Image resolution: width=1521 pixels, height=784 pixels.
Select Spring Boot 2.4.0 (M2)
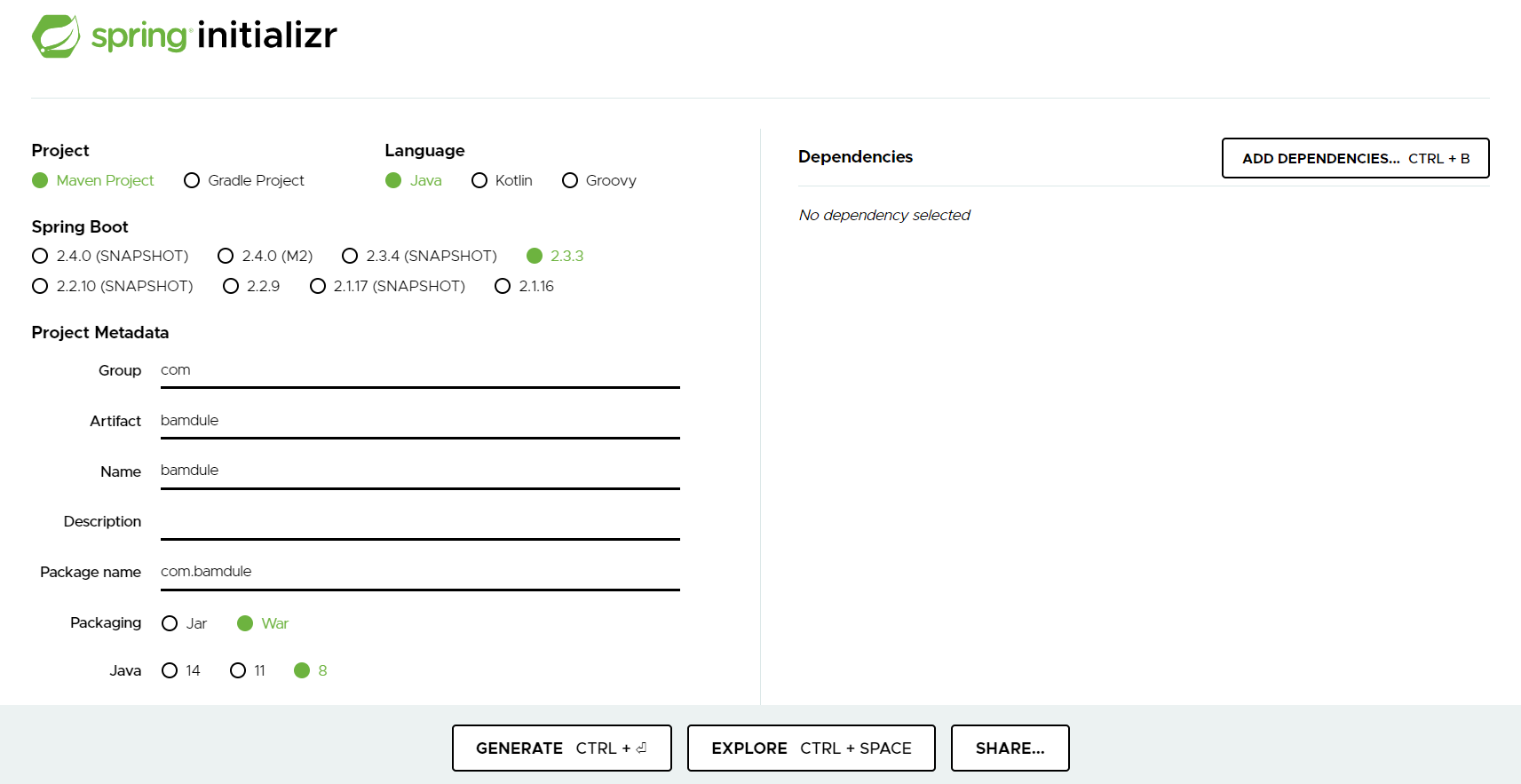pos(265,256)
